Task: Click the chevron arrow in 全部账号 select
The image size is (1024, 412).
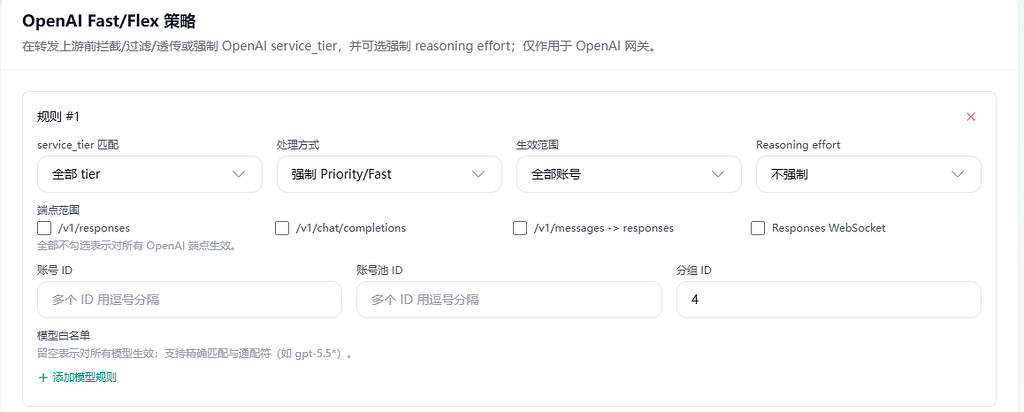Action: coord(718,174)
